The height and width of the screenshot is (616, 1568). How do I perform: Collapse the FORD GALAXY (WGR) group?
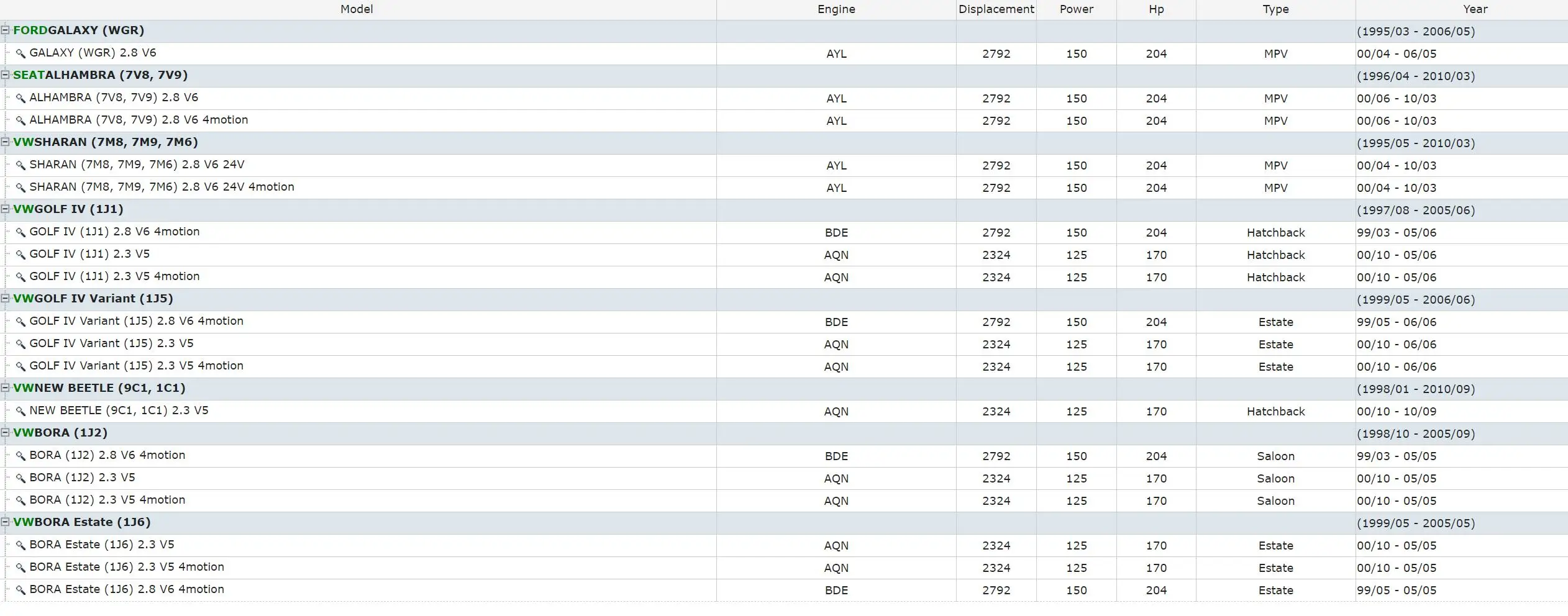click(6, 30)
